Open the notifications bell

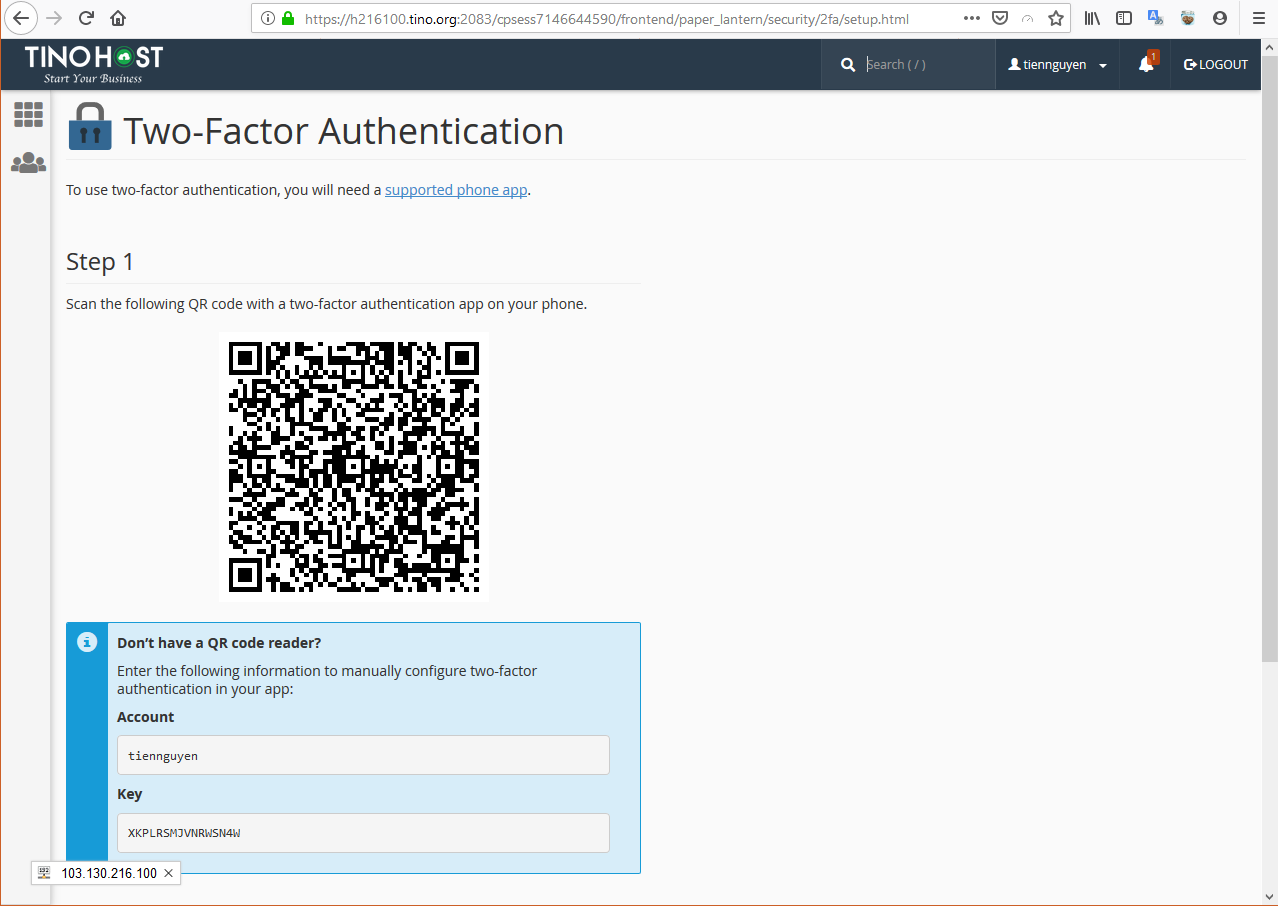click(1146, 64)
